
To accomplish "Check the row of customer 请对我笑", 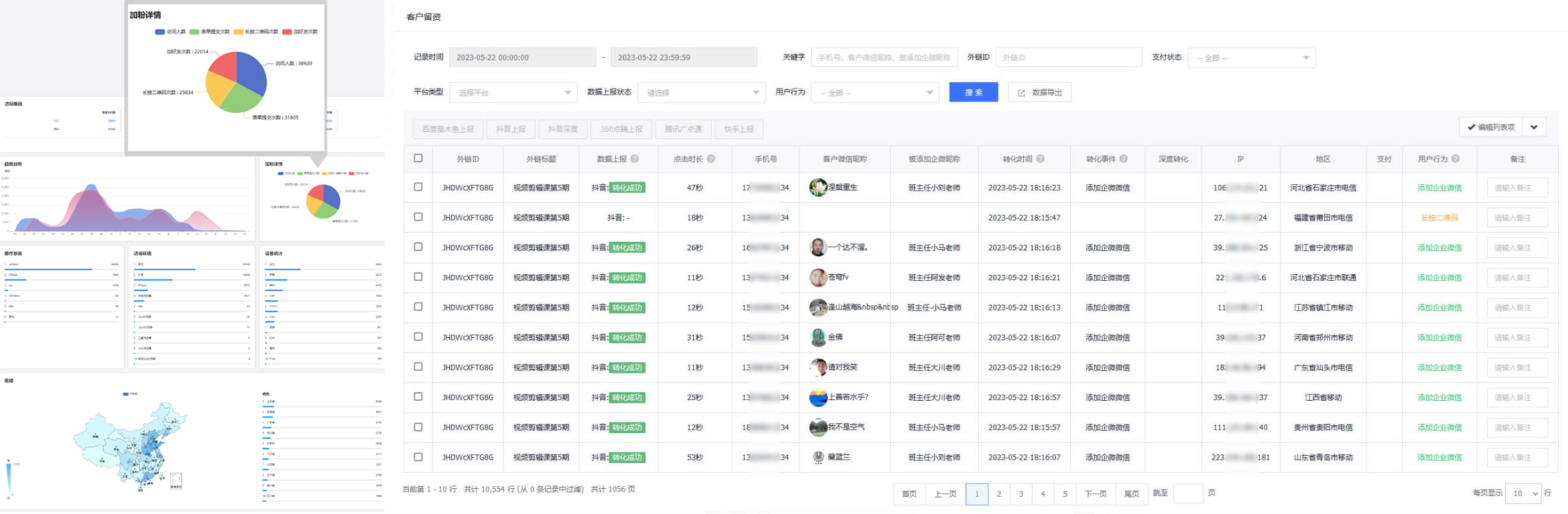I will pos(418,366).
